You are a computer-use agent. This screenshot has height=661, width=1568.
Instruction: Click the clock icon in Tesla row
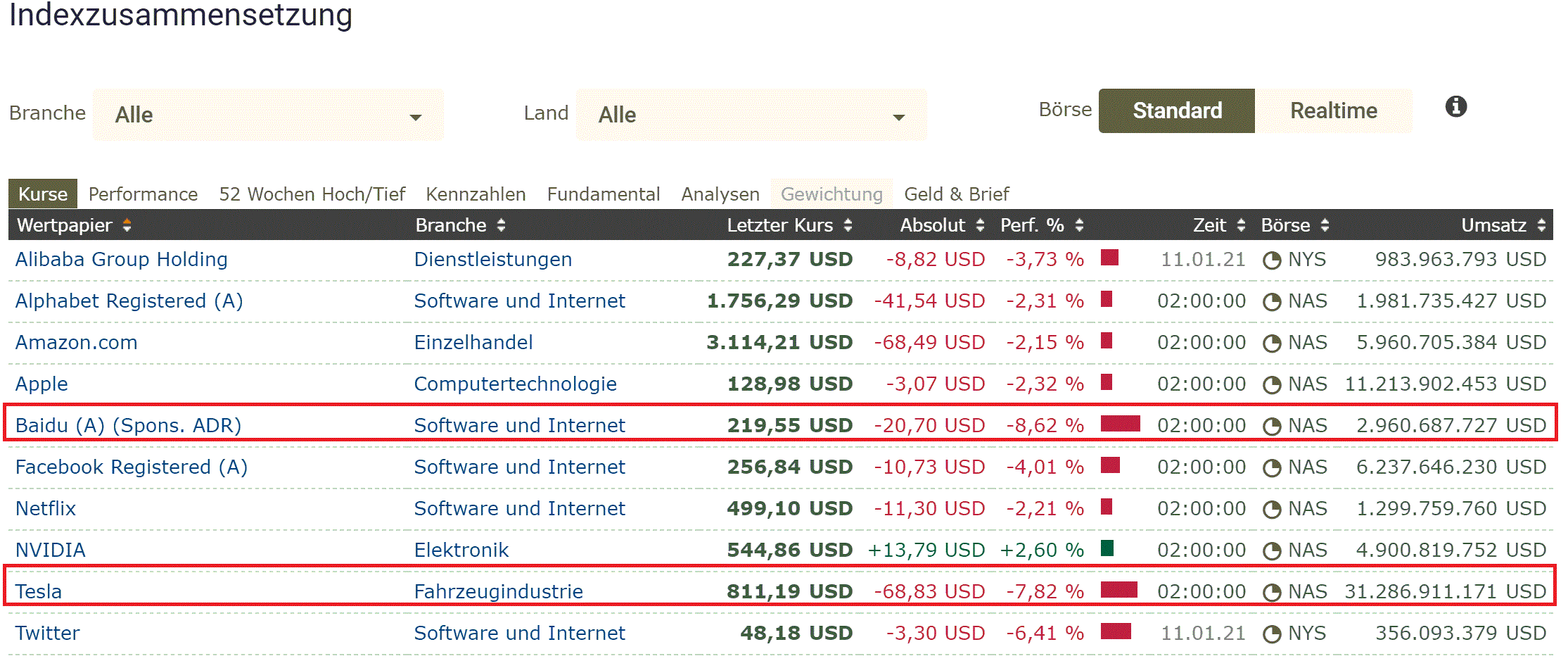coord(1271,593)
